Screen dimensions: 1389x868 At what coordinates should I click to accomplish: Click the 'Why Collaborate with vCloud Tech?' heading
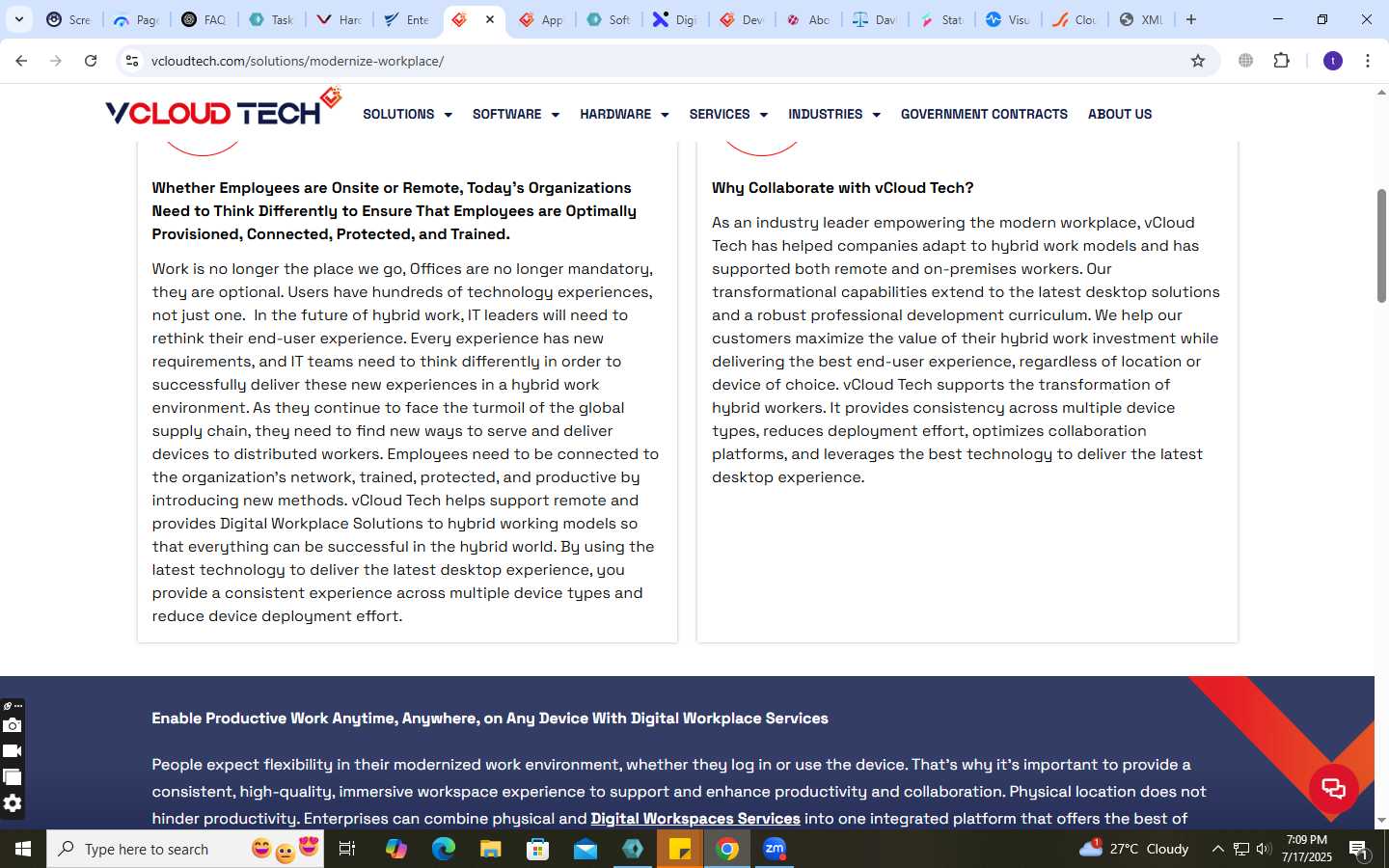pos(842,187)
